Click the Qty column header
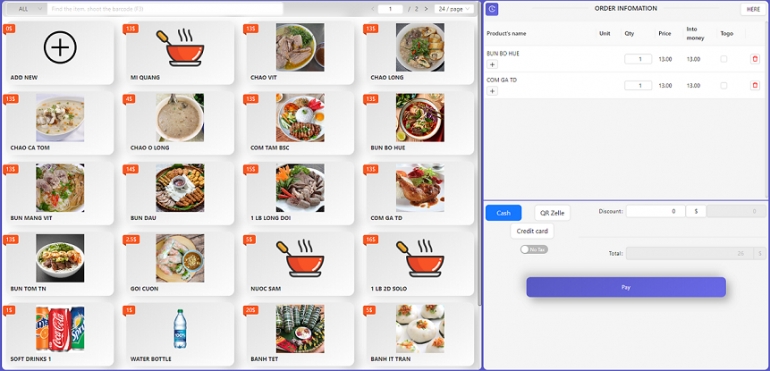 click(629, 33)
